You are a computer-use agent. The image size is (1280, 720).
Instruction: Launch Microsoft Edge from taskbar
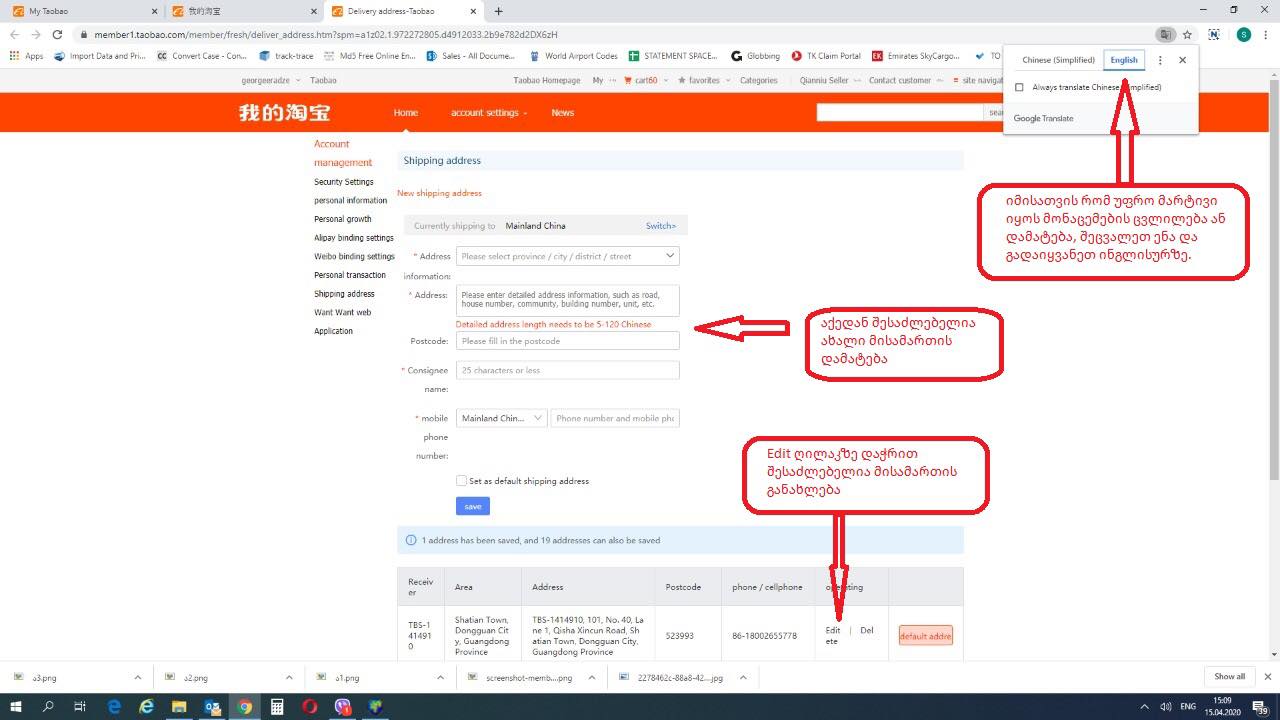point(114,706)
